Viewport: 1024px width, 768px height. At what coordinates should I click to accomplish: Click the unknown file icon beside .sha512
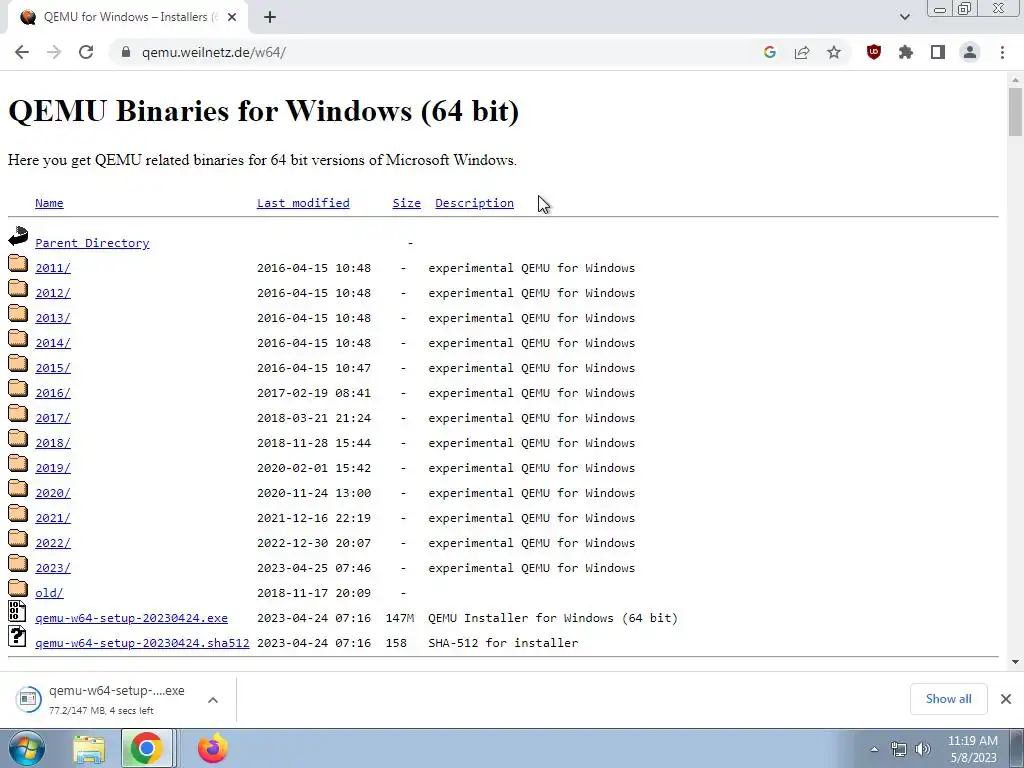coord(18,636)
